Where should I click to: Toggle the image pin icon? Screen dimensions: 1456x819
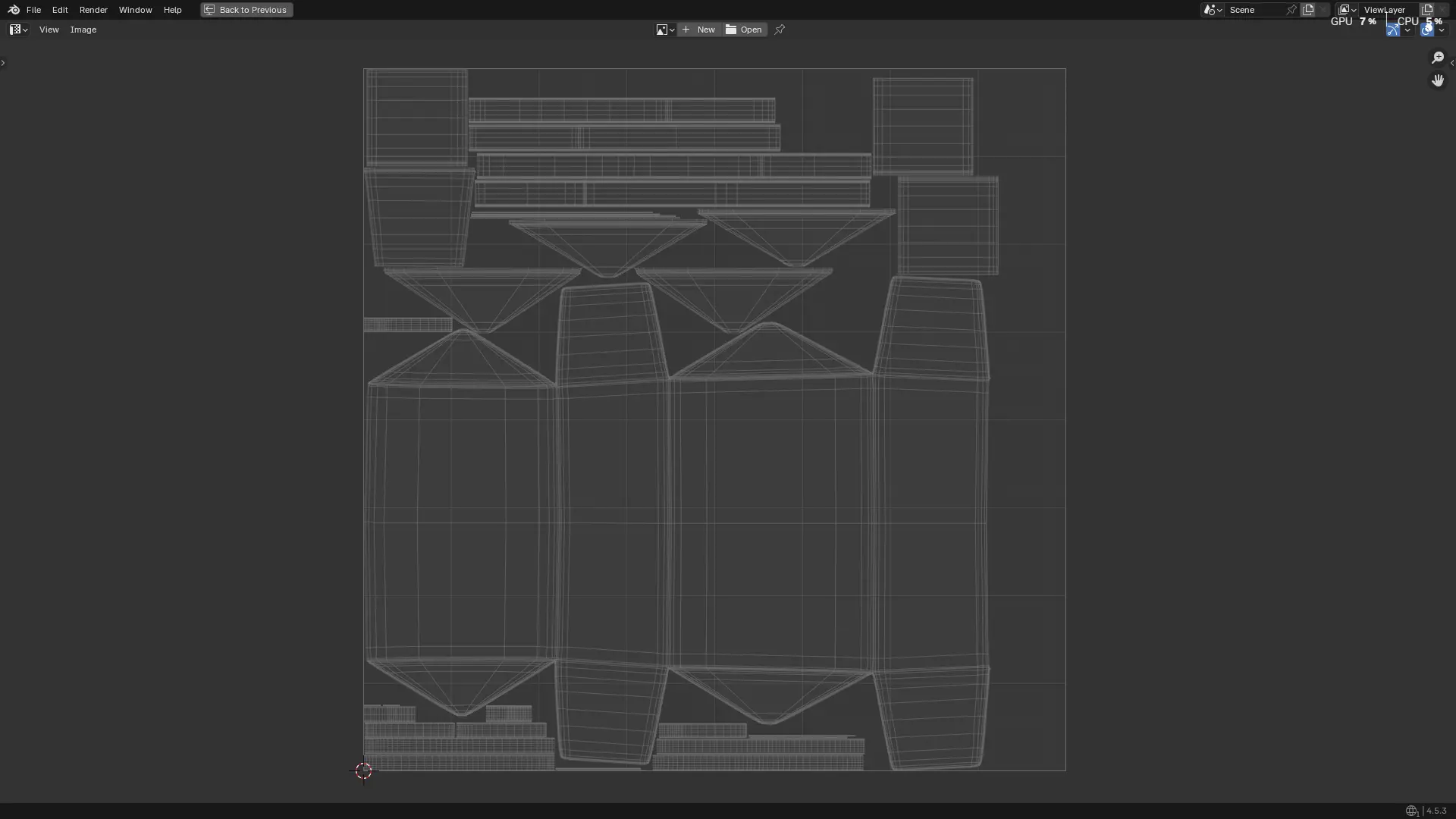click(x=780, y=30)
